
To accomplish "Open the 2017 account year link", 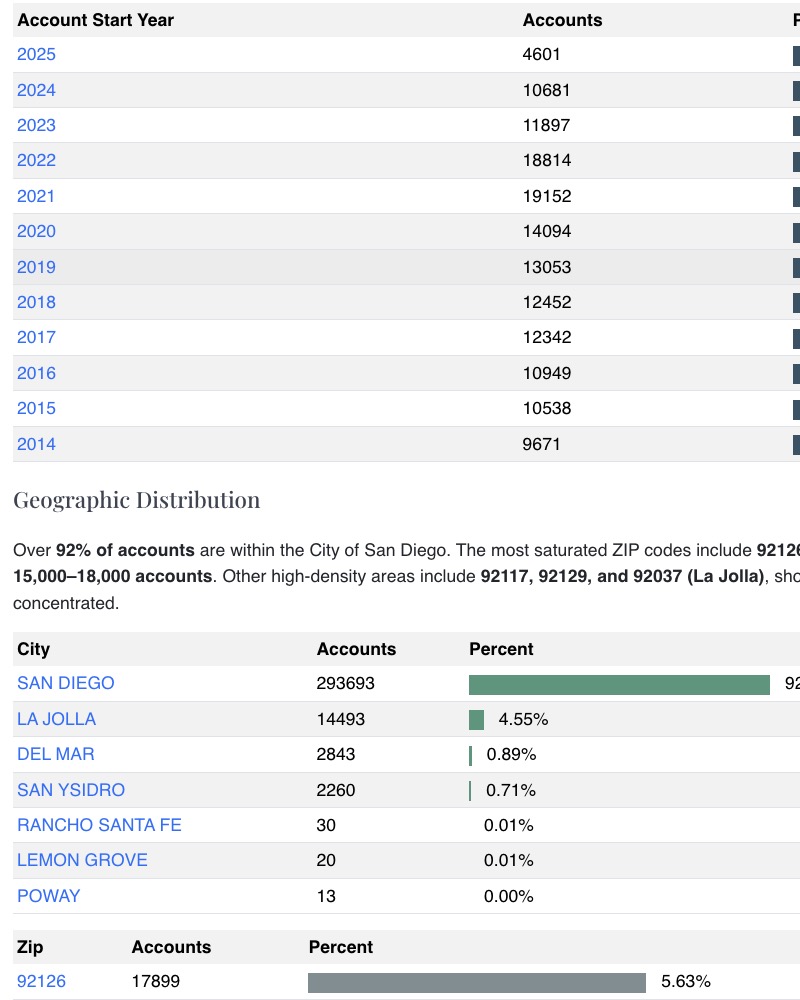I will pos(36,338).
